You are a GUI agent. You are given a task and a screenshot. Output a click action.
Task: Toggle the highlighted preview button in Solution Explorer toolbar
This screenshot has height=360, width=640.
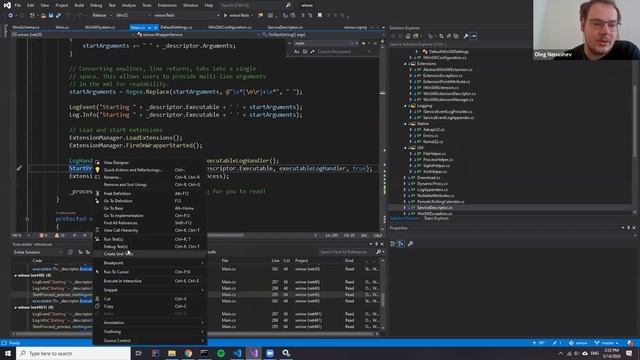click(473, 36)
